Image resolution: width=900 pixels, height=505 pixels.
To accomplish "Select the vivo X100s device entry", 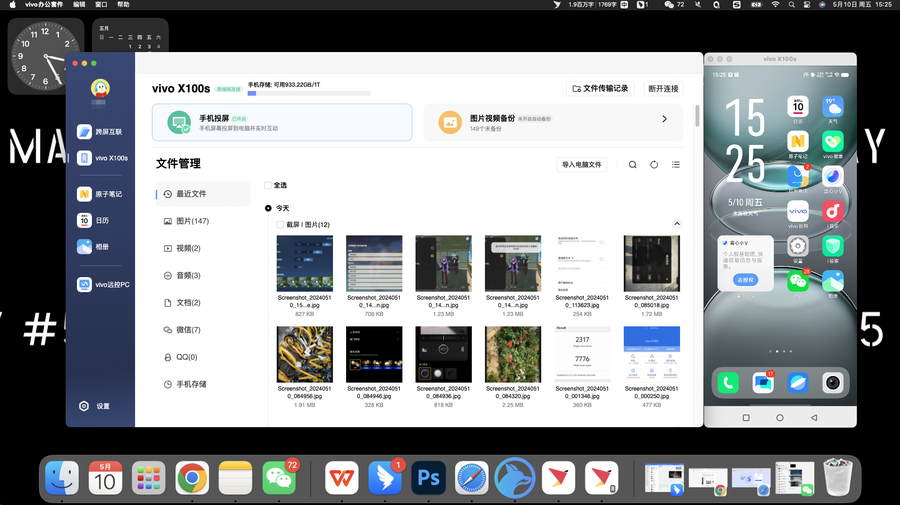I will [x=102, y=158].
